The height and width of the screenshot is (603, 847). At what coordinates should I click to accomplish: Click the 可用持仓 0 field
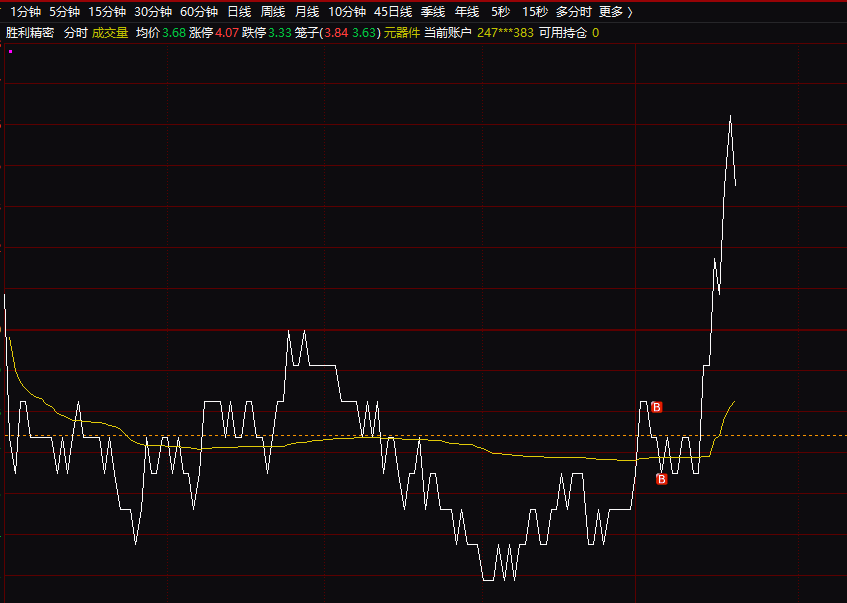click(569, 33)
